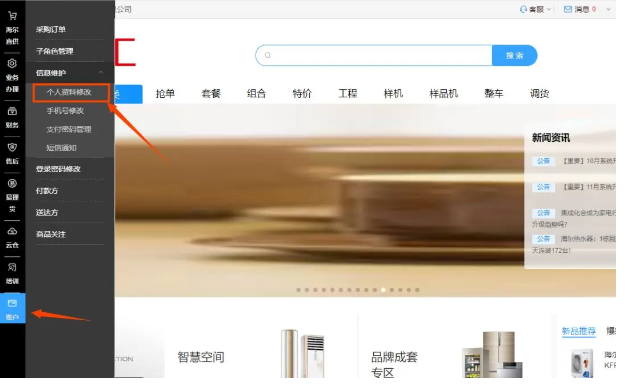This screenshot has width=627, height=385.
Task: Select 个人资料修改 submenu item
Action: [69, 92]
